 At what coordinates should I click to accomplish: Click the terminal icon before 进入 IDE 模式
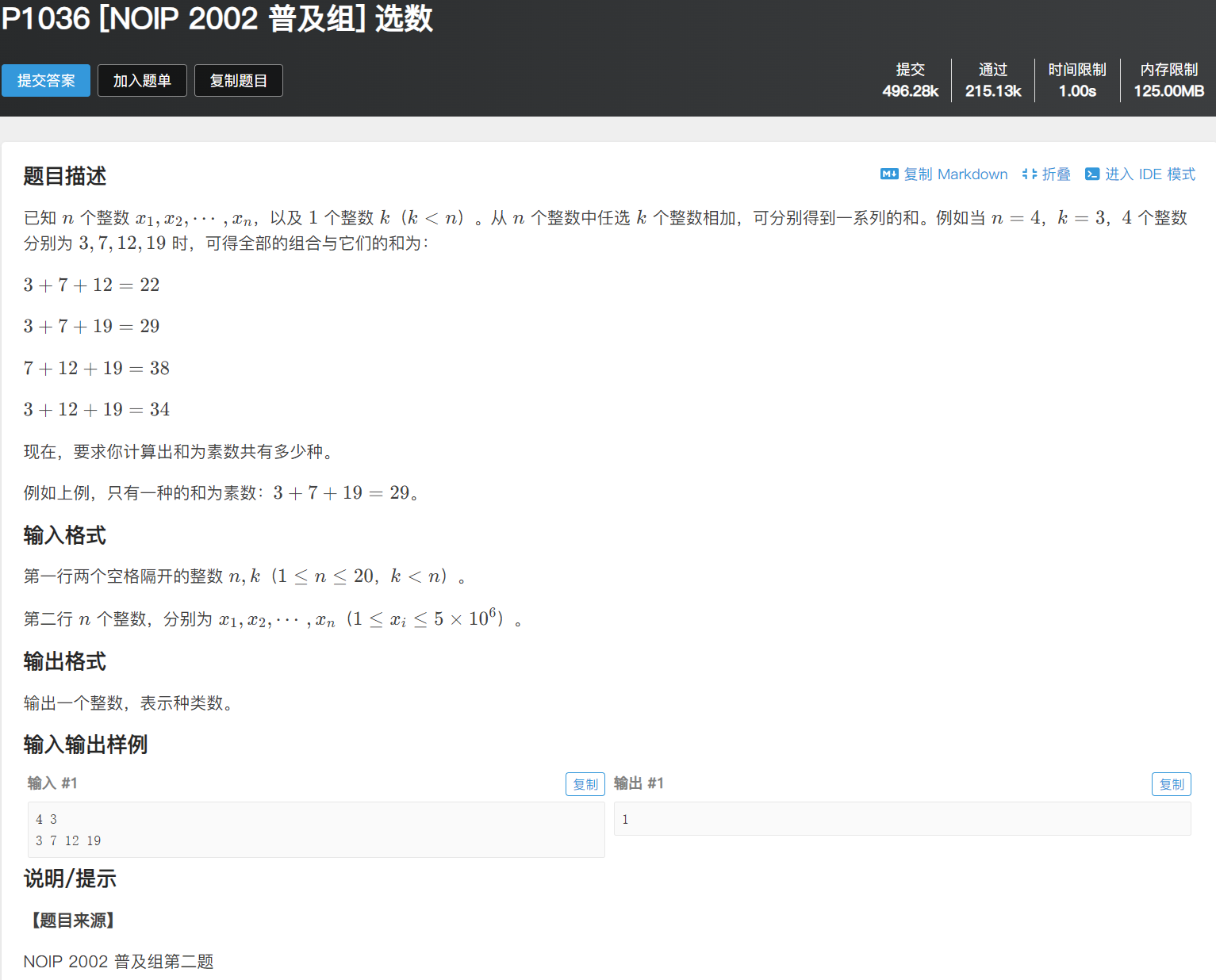1092,174
